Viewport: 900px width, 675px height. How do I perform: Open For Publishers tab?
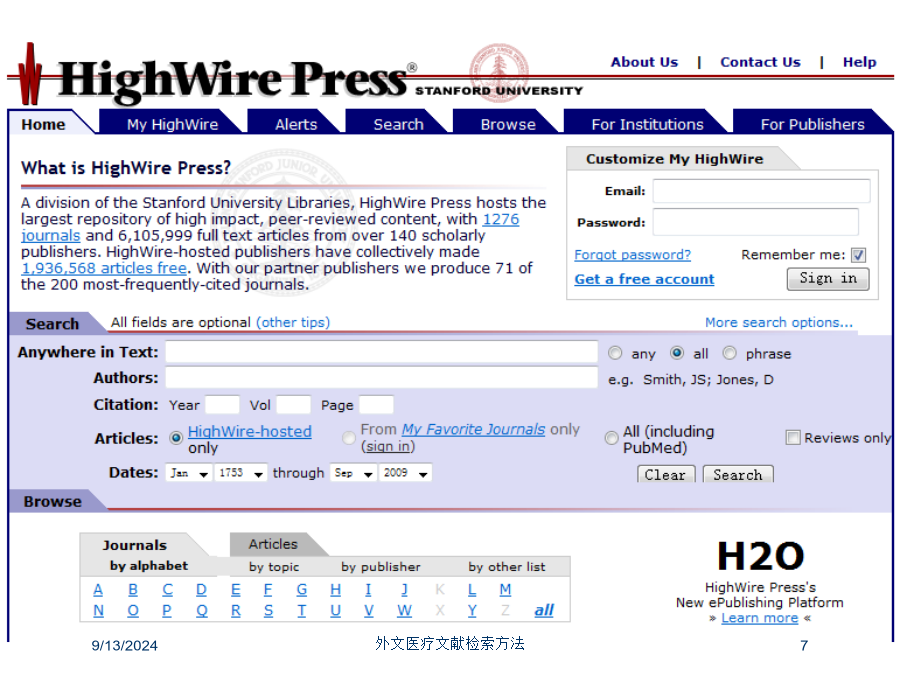[x=812, y=125]
